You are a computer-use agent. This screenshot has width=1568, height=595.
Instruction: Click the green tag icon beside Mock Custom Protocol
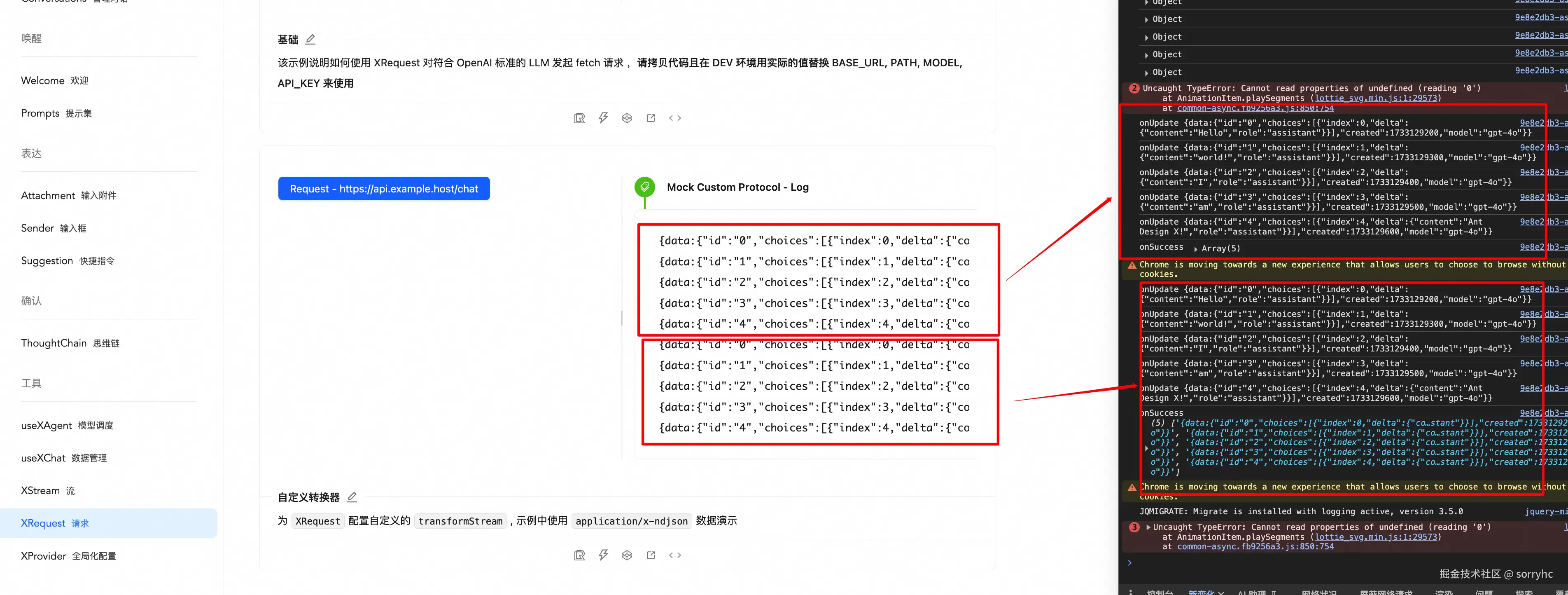[x=644, y=187]
